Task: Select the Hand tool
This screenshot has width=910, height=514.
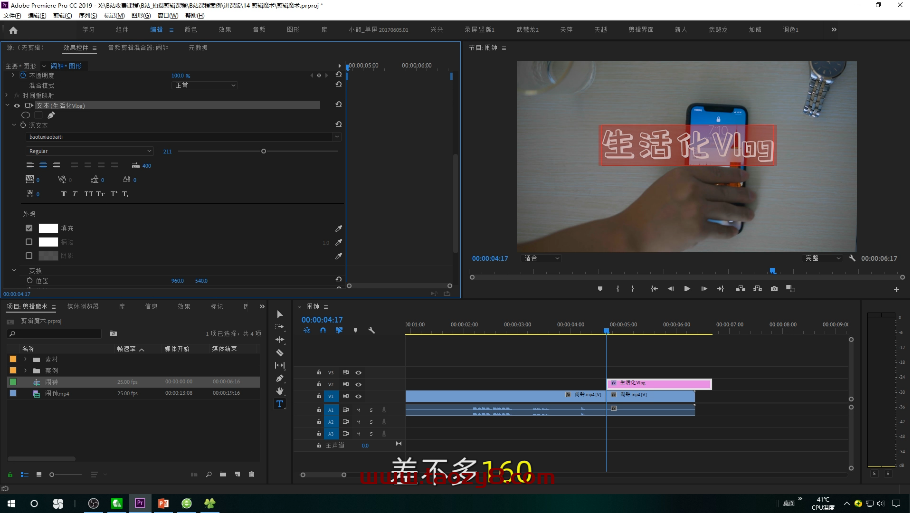Action: 280,391
